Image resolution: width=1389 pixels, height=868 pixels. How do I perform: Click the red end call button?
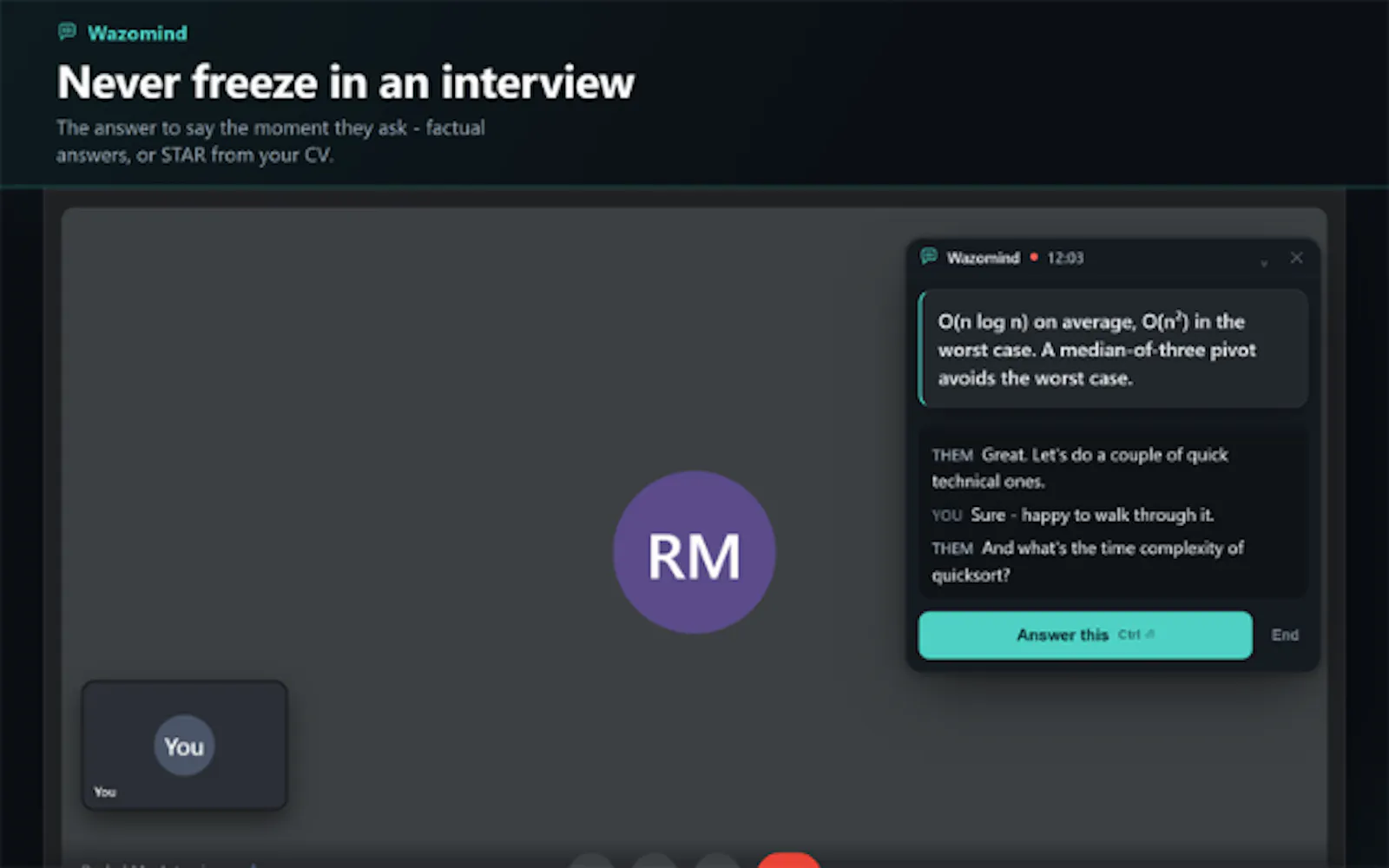point(788,860)
